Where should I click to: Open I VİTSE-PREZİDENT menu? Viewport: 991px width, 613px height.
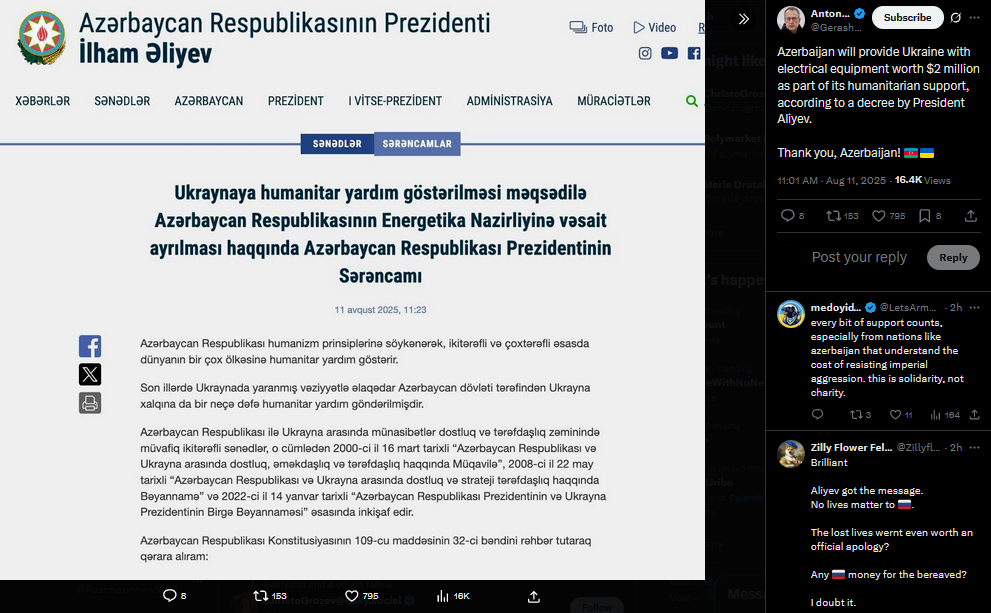[395, 101]
